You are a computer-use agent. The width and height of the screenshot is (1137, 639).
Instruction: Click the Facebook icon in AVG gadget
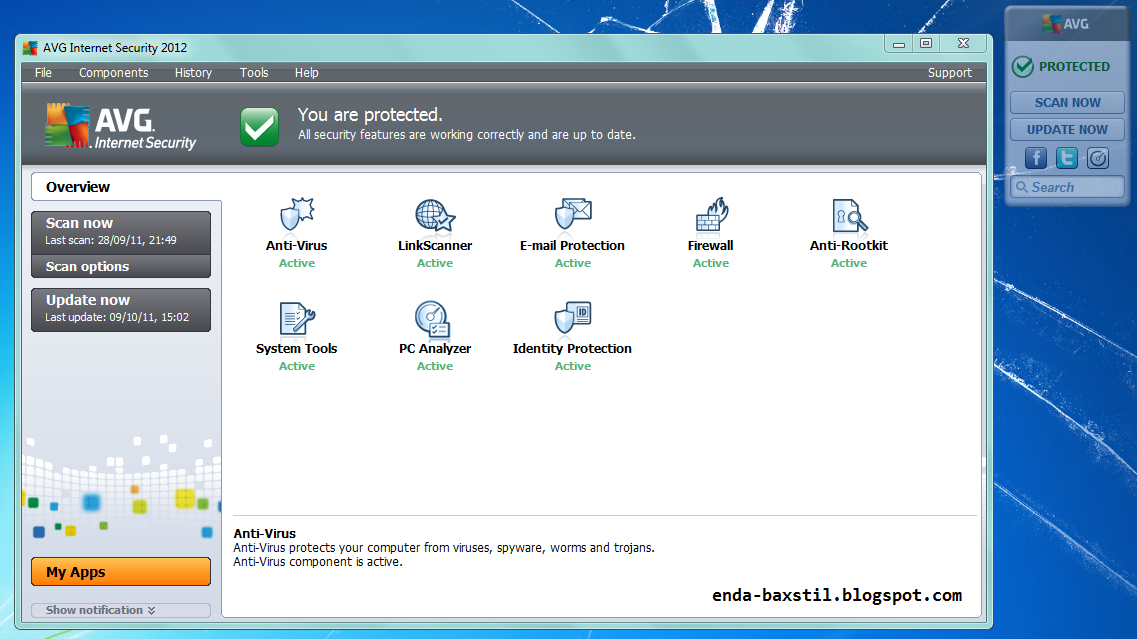[x=1035, y=157]
